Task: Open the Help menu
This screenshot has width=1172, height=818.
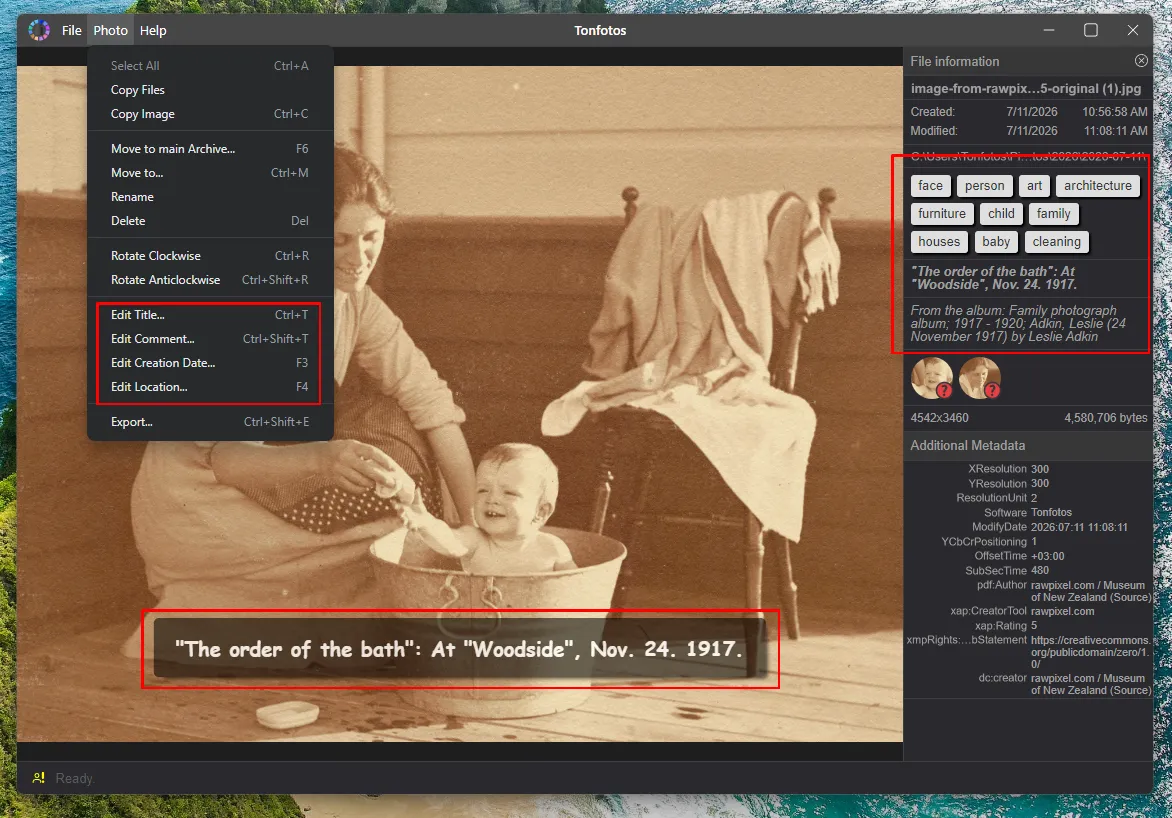Action: pyautogui.click(x=153, y=31)
